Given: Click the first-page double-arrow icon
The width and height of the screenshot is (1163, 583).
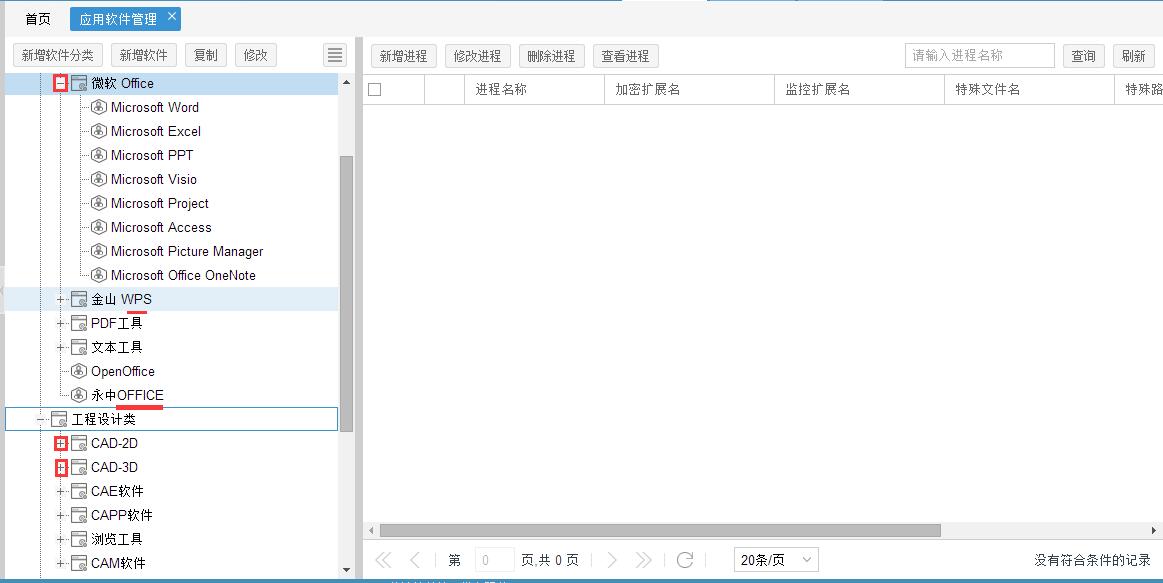Looking at the screenshot, I should (x=382, y=559).
